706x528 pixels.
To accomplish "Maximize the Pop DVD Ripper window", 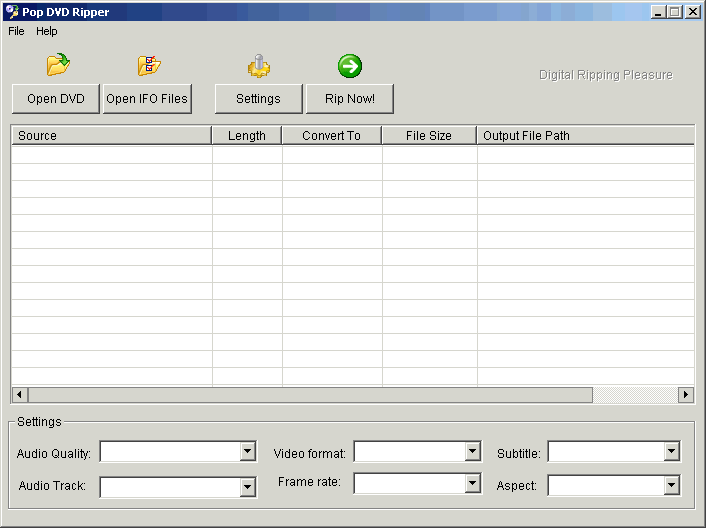I will point(675,12).
